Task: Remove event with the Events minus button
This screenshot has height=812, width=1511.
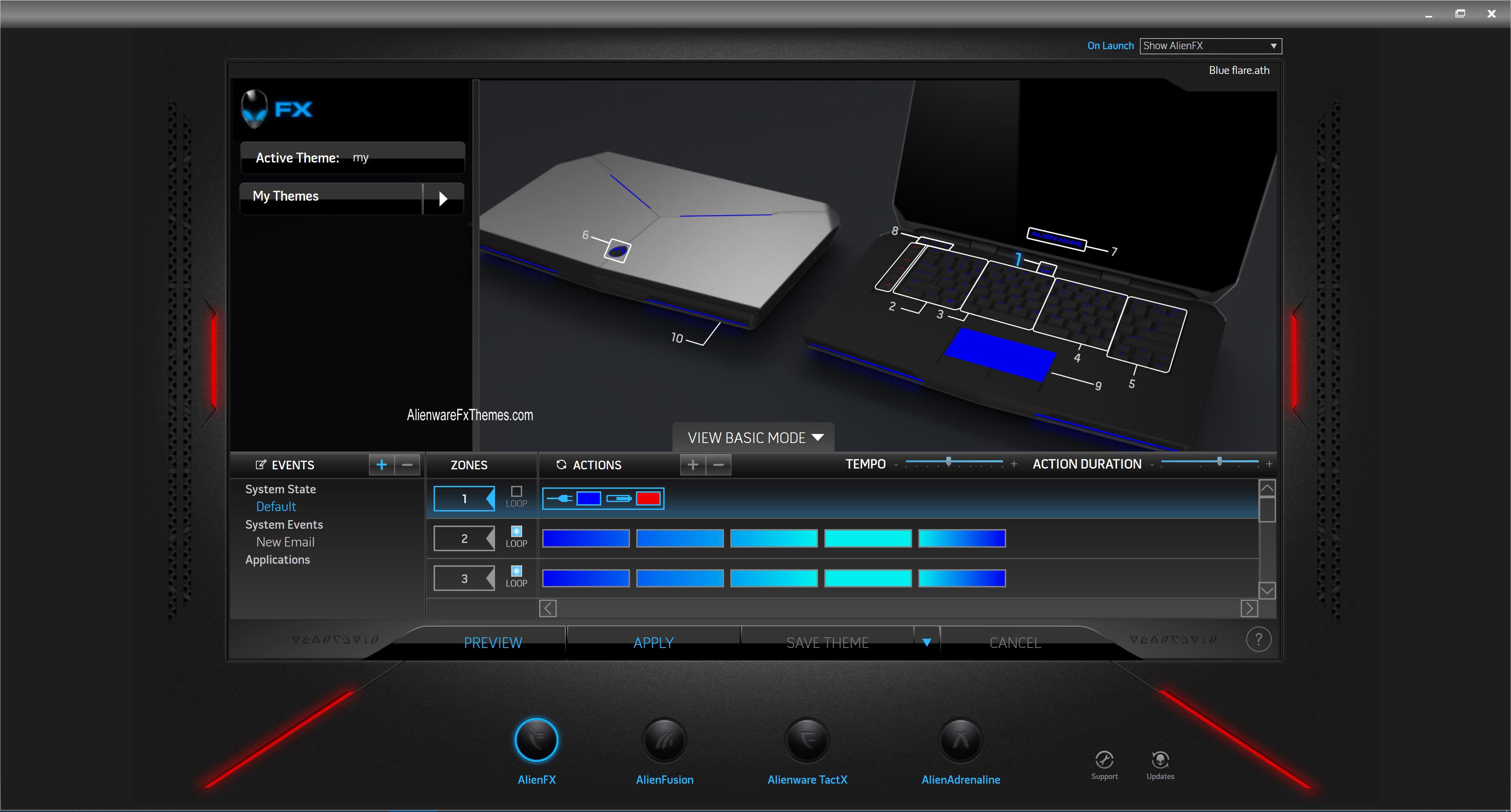Action: pos(407,465)
